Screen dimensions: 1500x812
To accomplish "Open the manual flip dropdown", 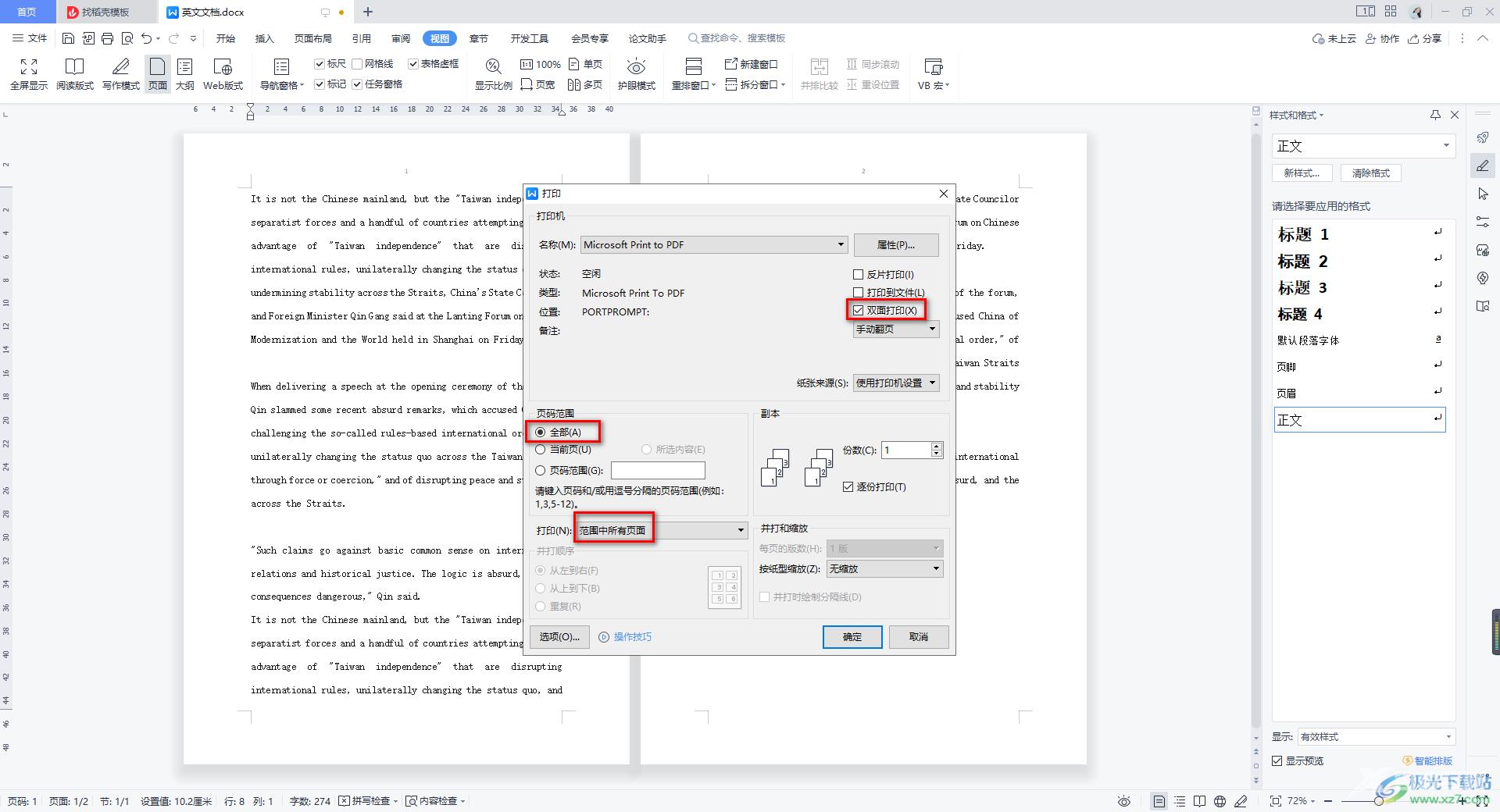I will (x=896, y=329).
